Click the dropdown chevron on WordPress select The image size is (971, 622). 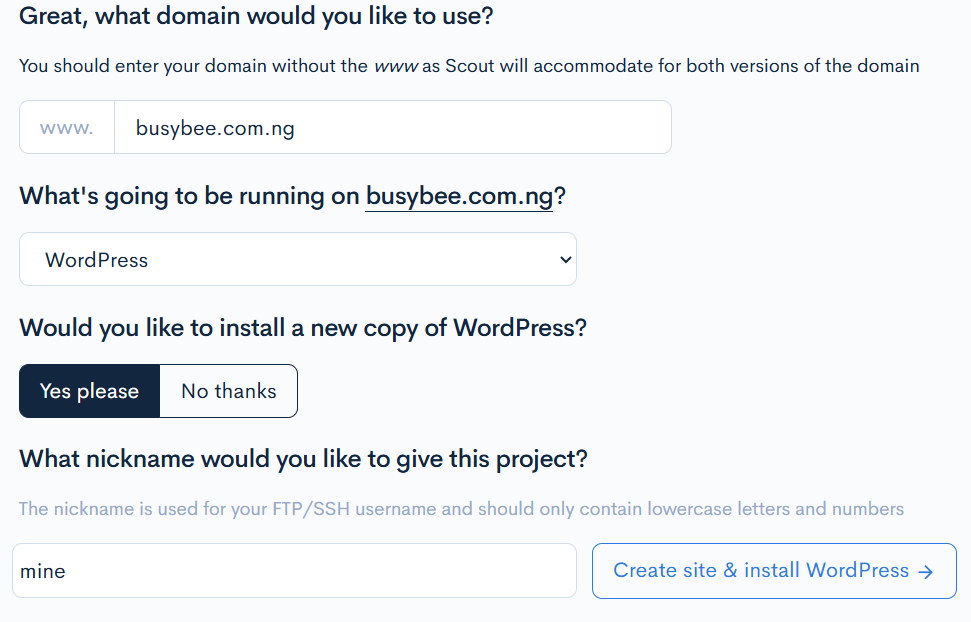pos(565,260)
